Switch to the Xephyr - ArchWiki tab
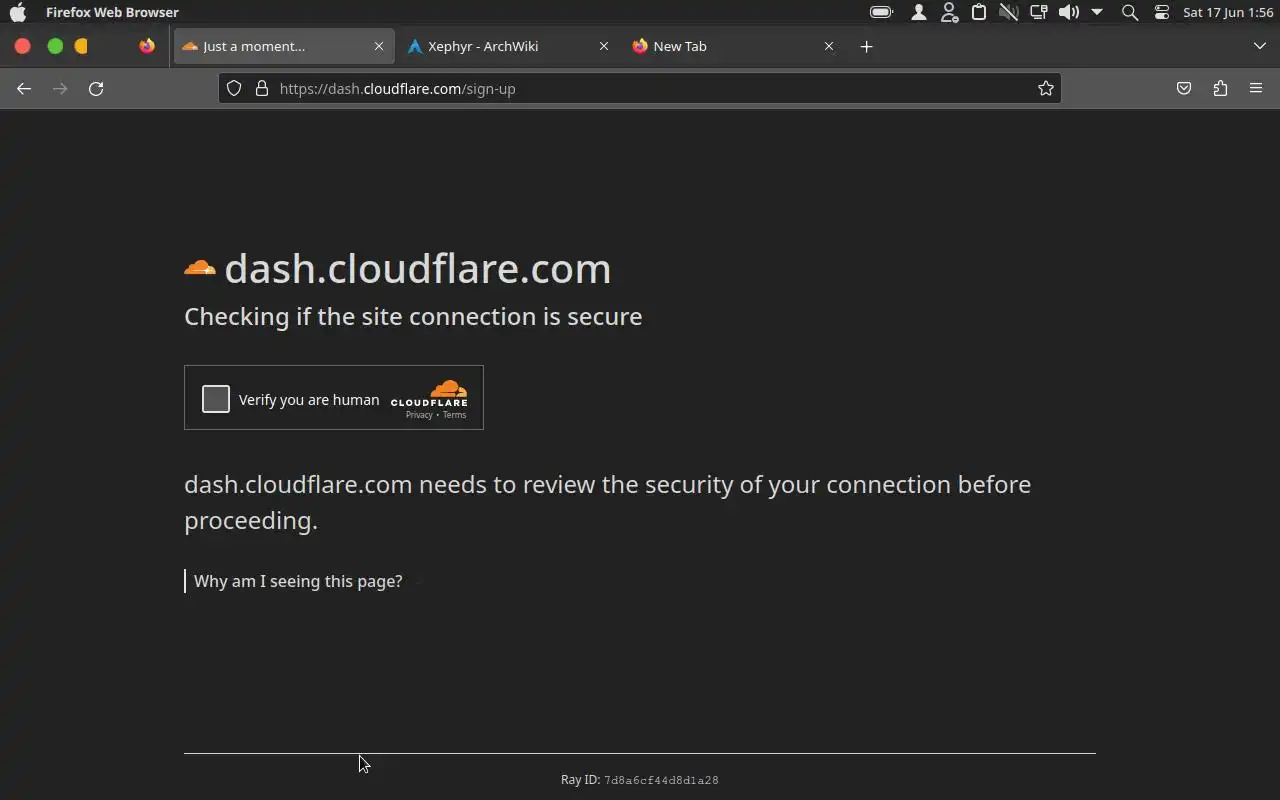The height and width of the screenshot is (800, 1280). (509, 46)
